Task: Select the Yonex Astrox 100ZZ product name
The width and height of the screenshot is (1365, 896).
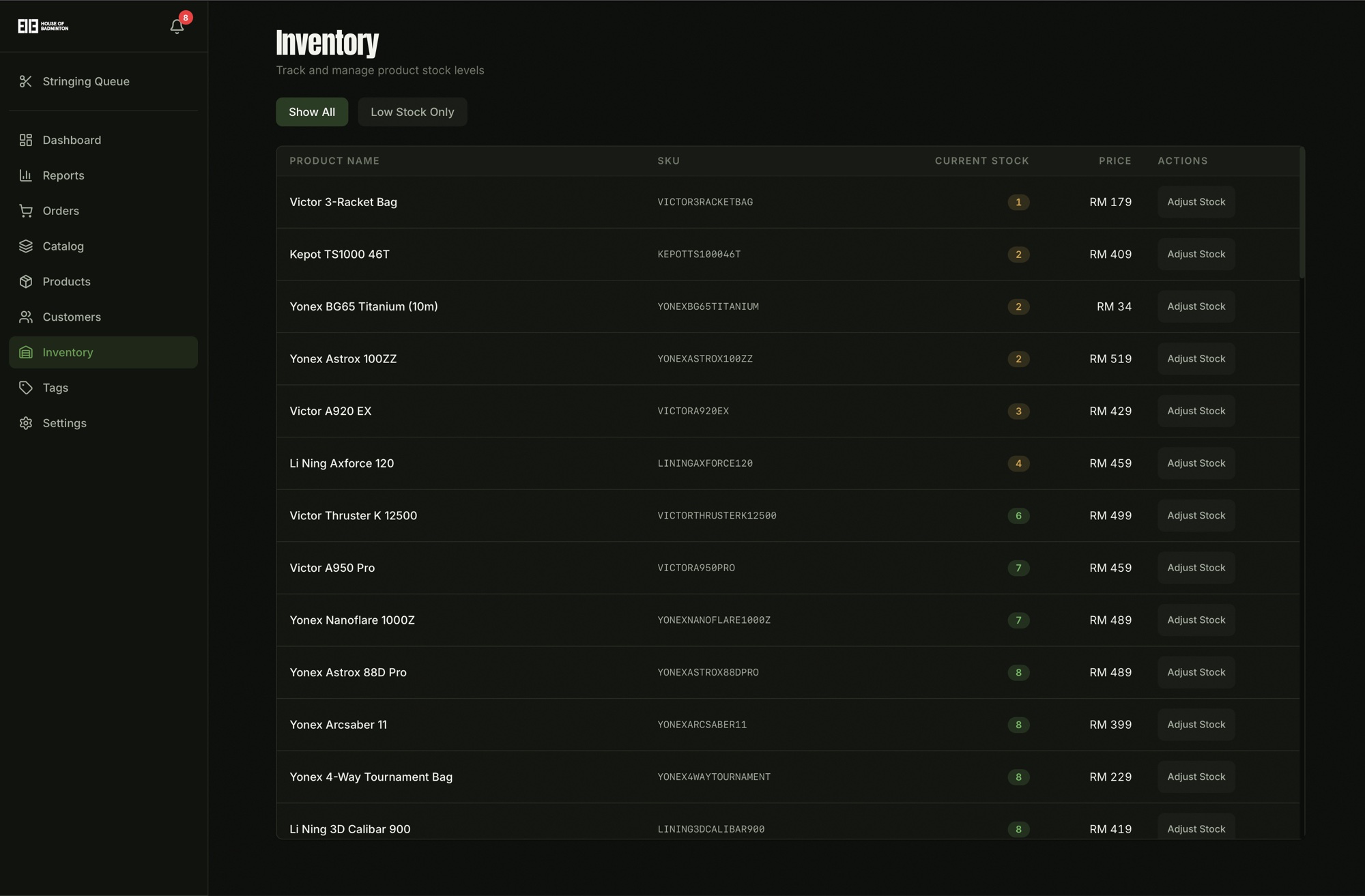Action: [343, 359]
